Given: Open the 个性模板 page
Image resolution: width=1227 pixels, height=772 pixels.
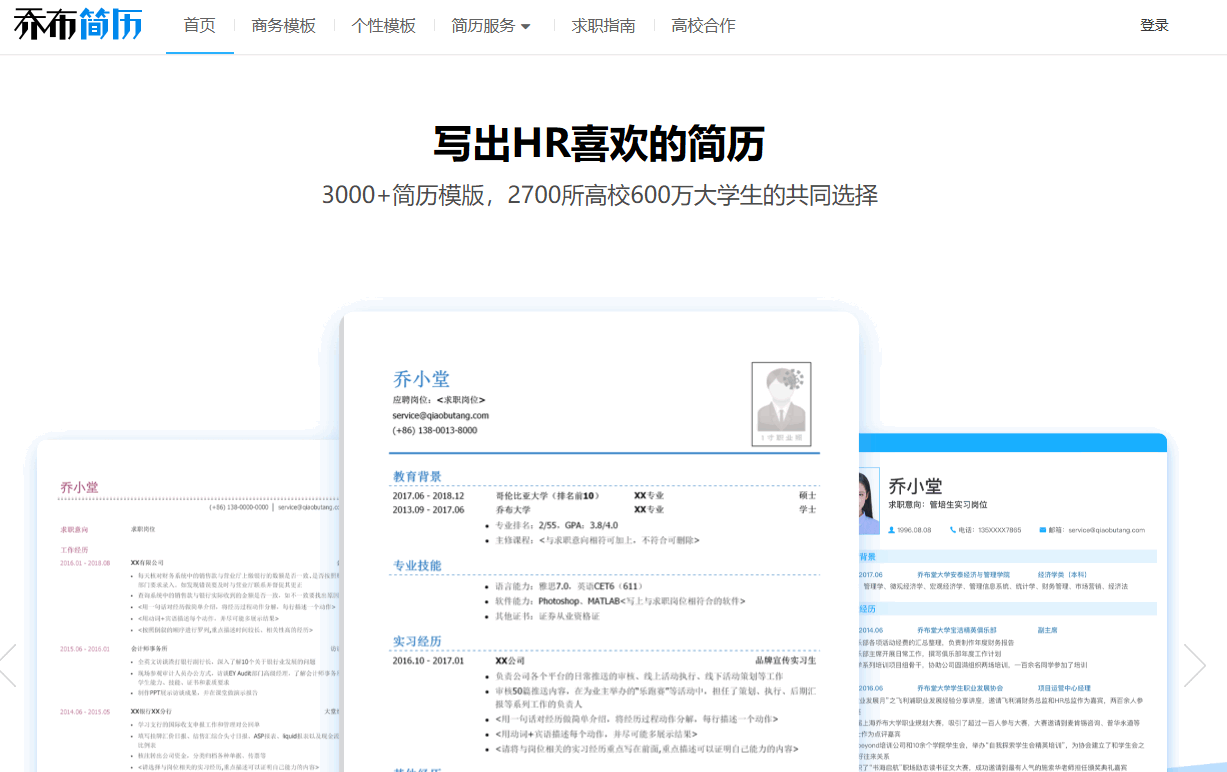Looking at the screenshot, I should pos(384,26).
